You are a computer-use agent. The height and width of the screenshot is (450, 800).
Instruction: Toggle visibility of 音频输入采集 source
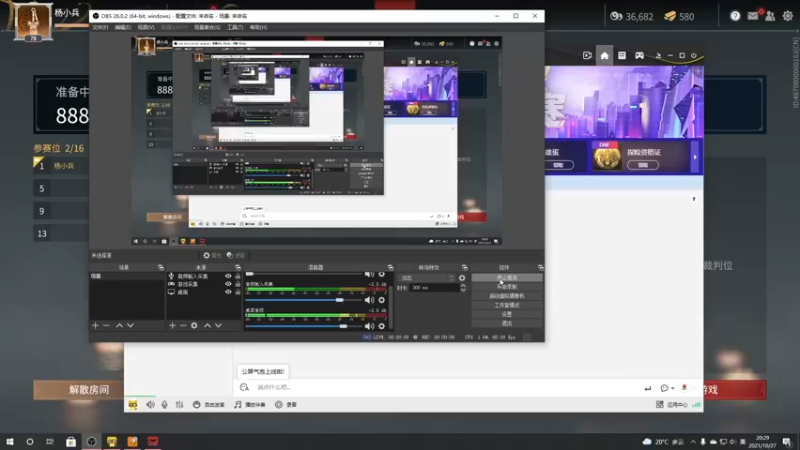[x=228, y=276]
